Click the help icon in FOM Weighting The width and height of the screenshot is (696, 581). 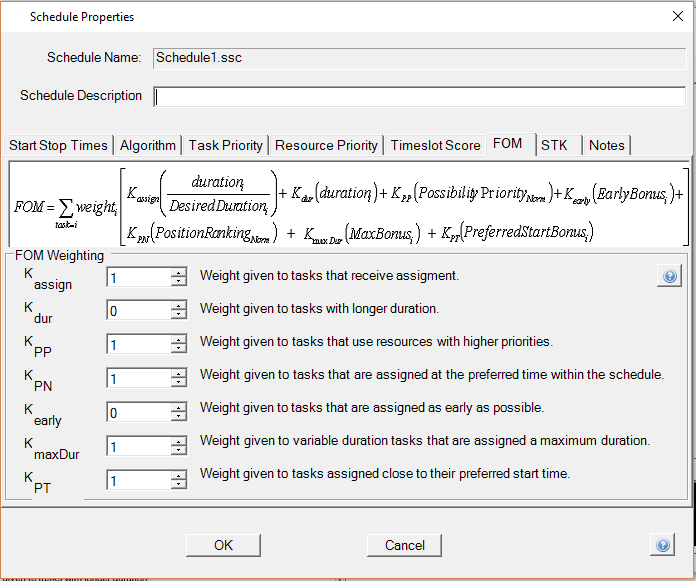(x=669, y=277)
